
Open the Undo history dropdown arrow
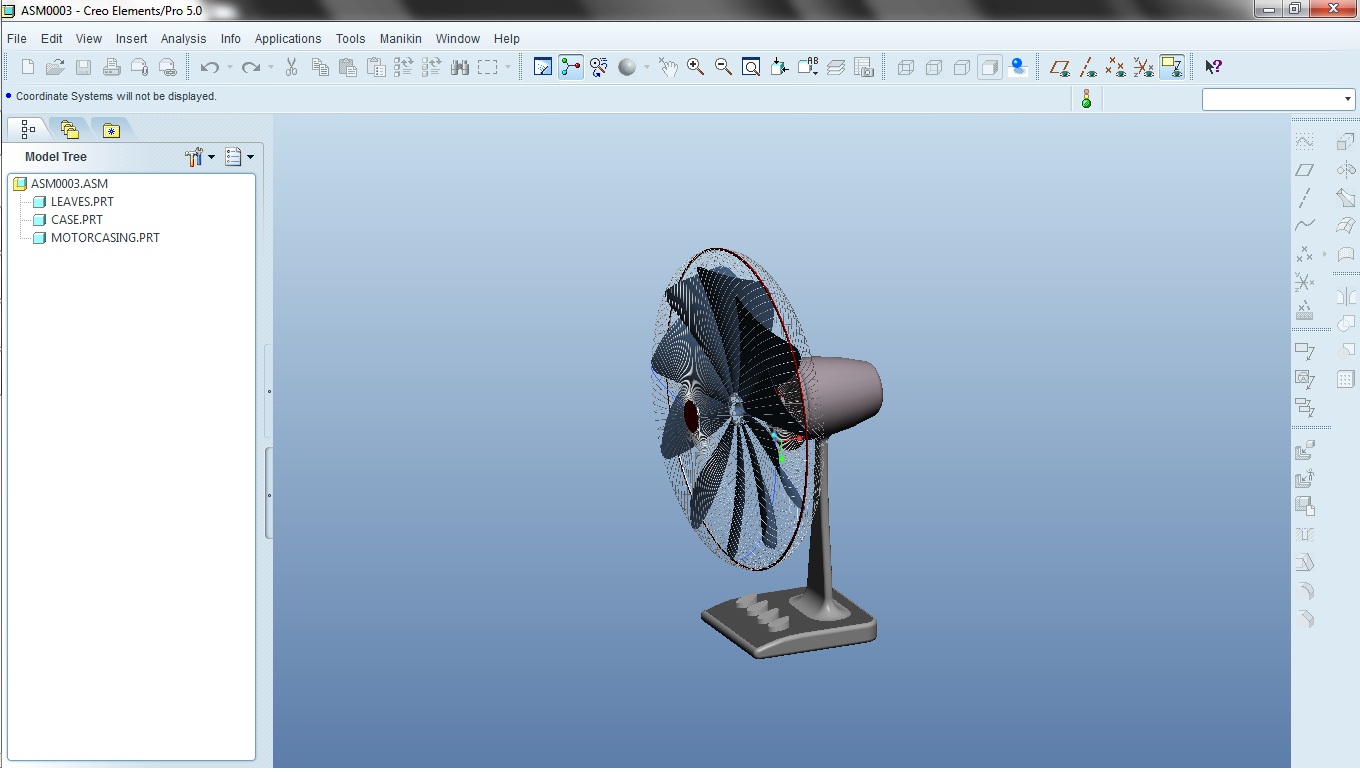(229, 67)
